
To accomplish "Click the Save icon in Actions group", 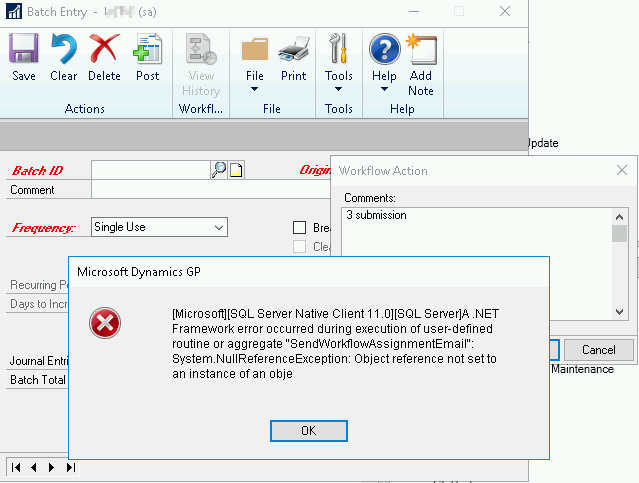I will (24, 49).
